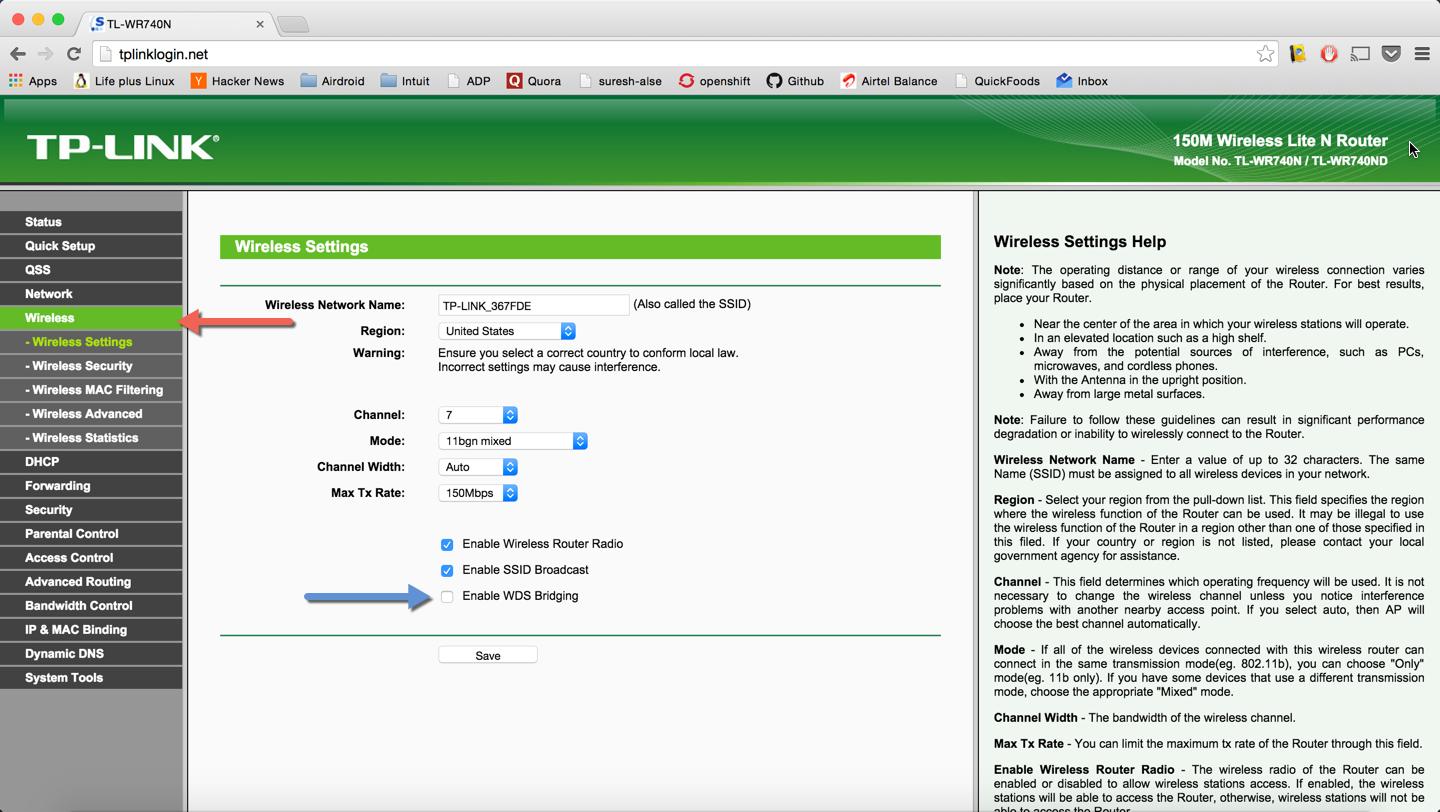This screenshot has height=812, width=1440.
Task: Open Bandwidth Control in the sidebar
Action: (91, 606)
